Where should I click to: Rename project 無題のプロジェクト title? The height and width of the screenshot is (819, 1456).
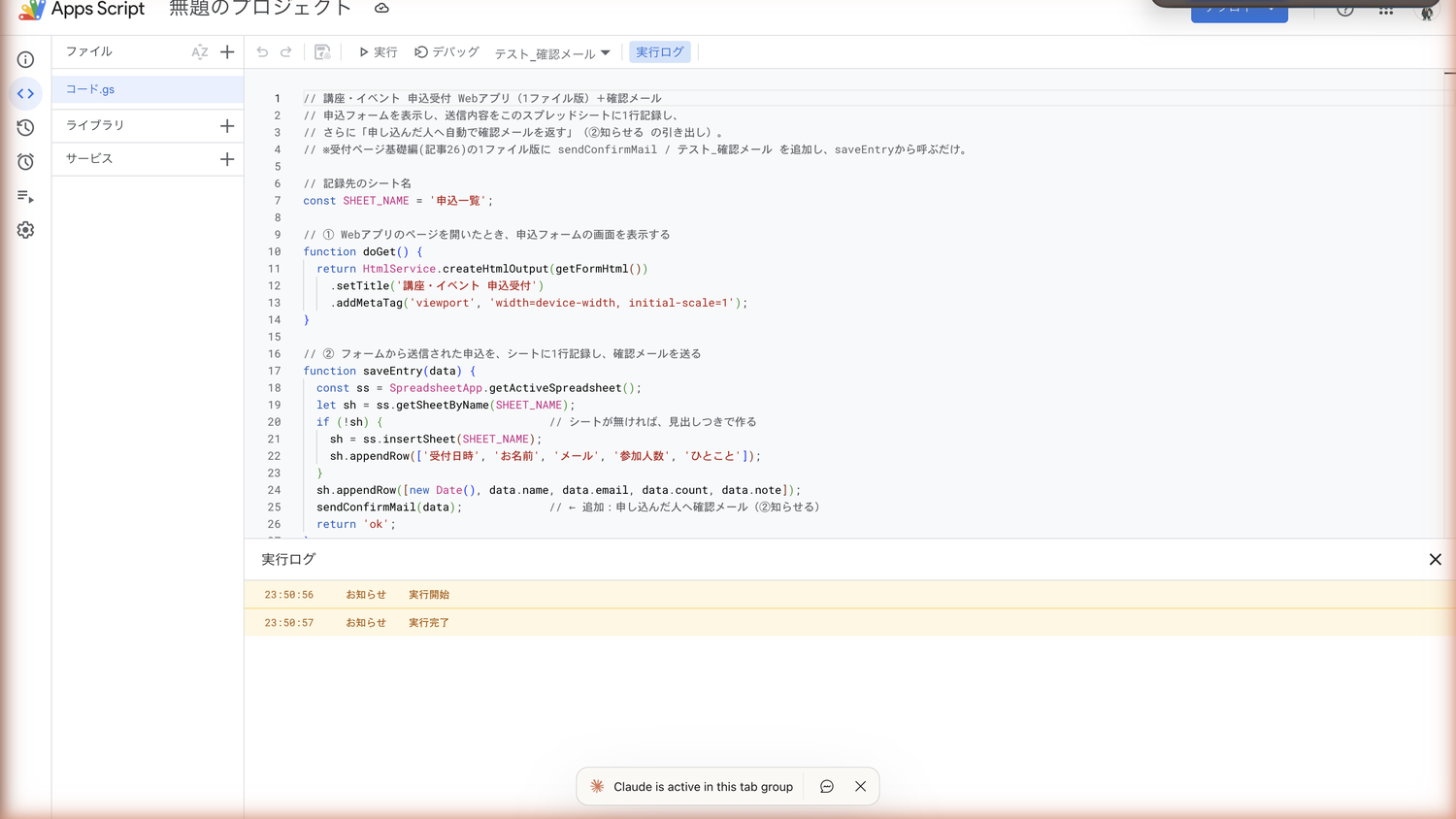pos(260,9)
